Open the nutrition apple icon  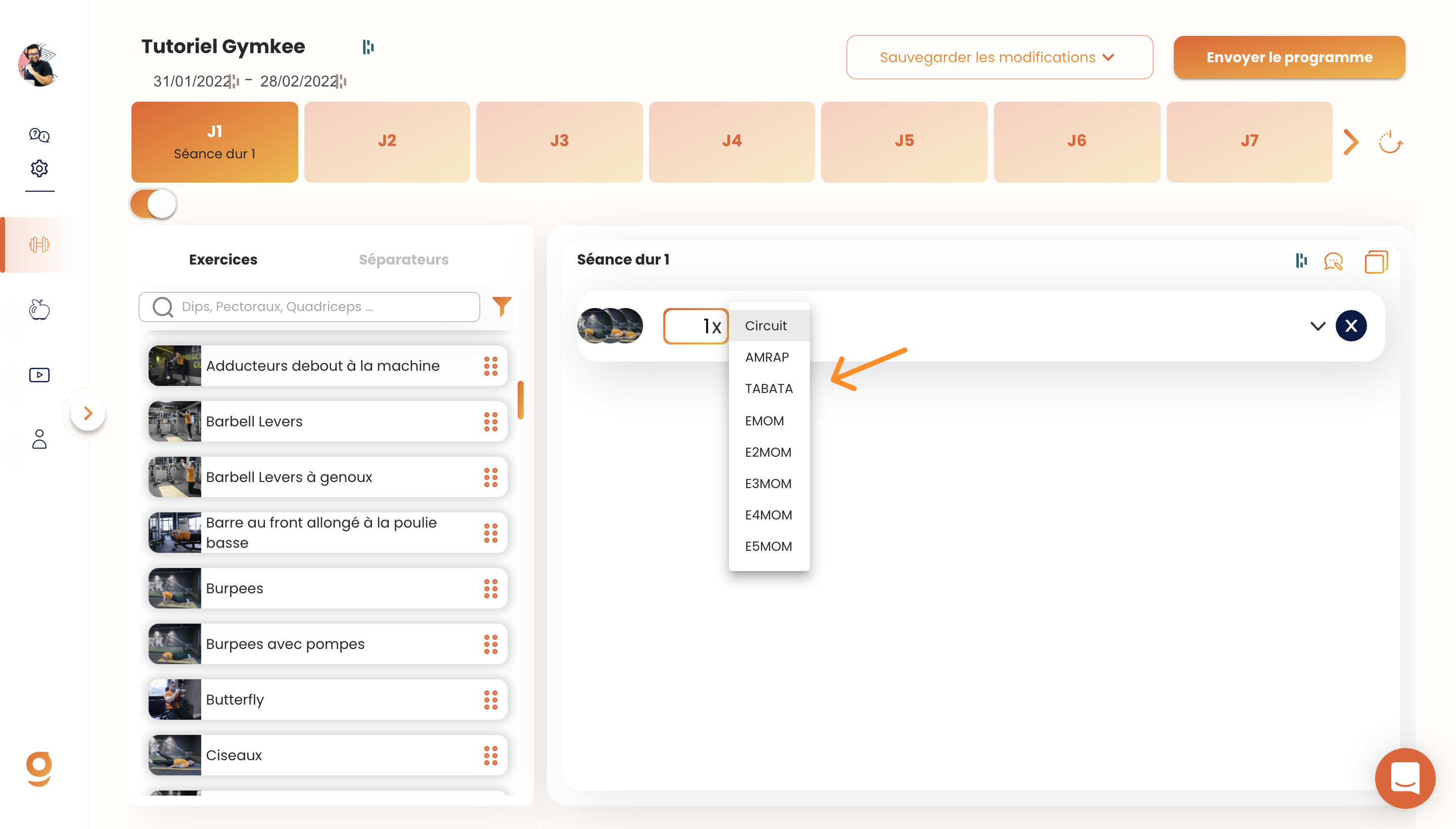[x=39, y=309]
